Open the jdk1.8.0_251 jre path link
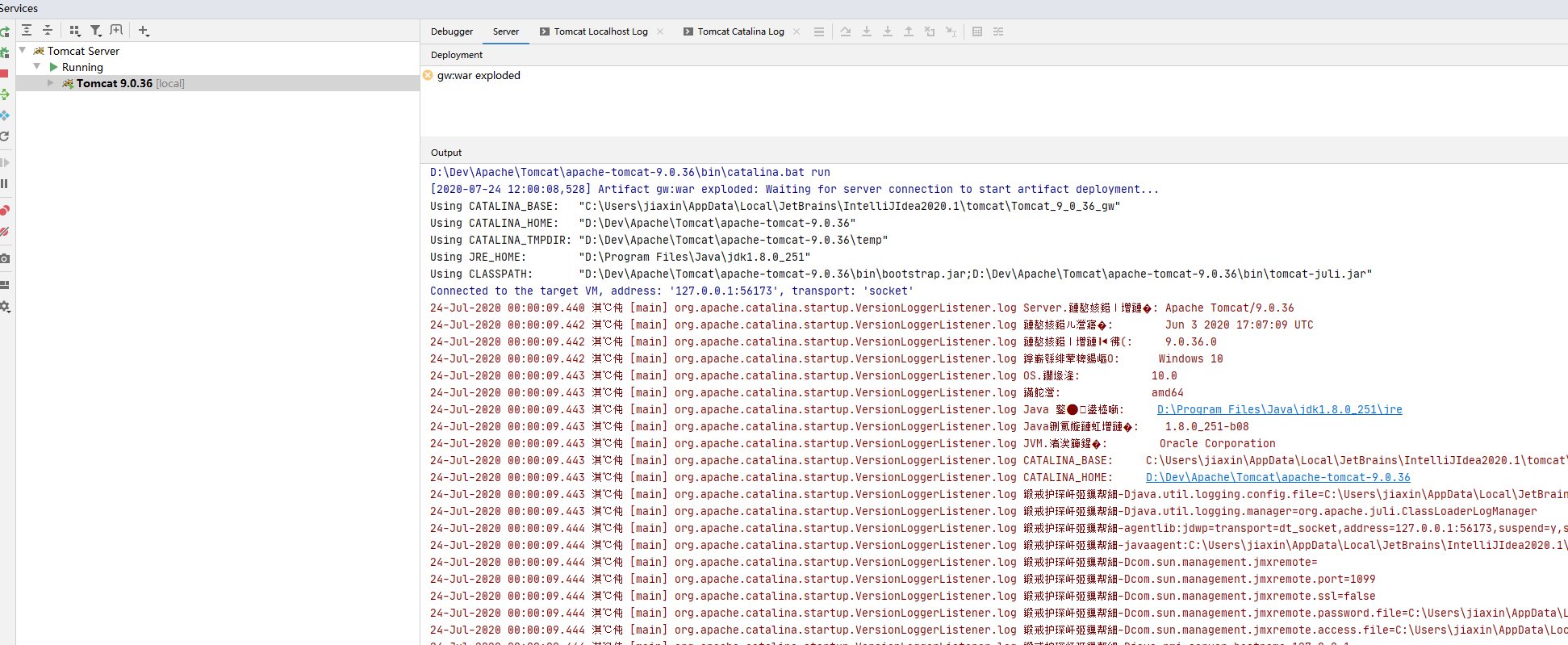Screen dimensions: 1568x645 click(1279, 410)
